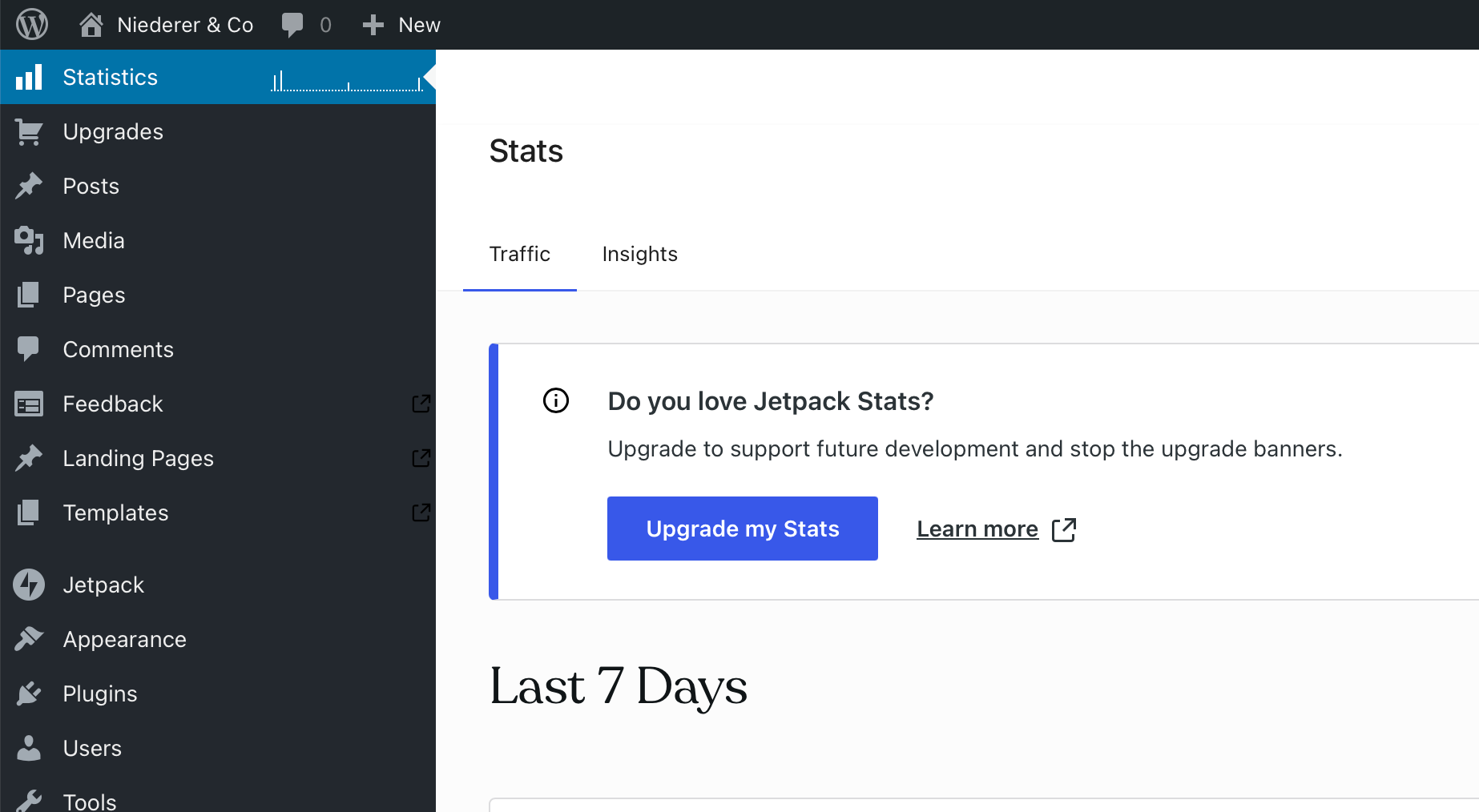Click the Jetpack lightning bolt icon

pyautogui.click(x=29, y=585)
